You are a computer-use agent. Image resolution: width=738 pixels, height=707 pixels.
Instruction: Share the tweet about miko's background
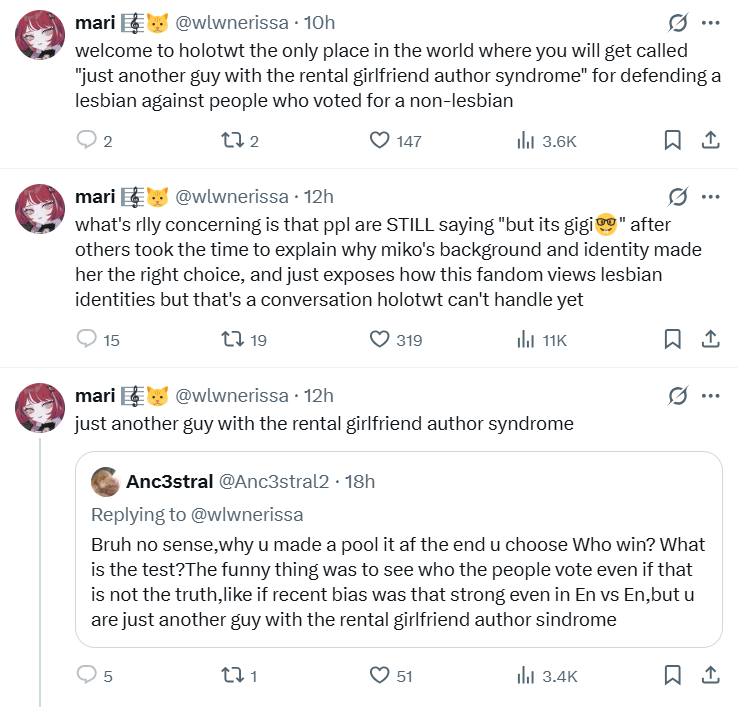710,340
